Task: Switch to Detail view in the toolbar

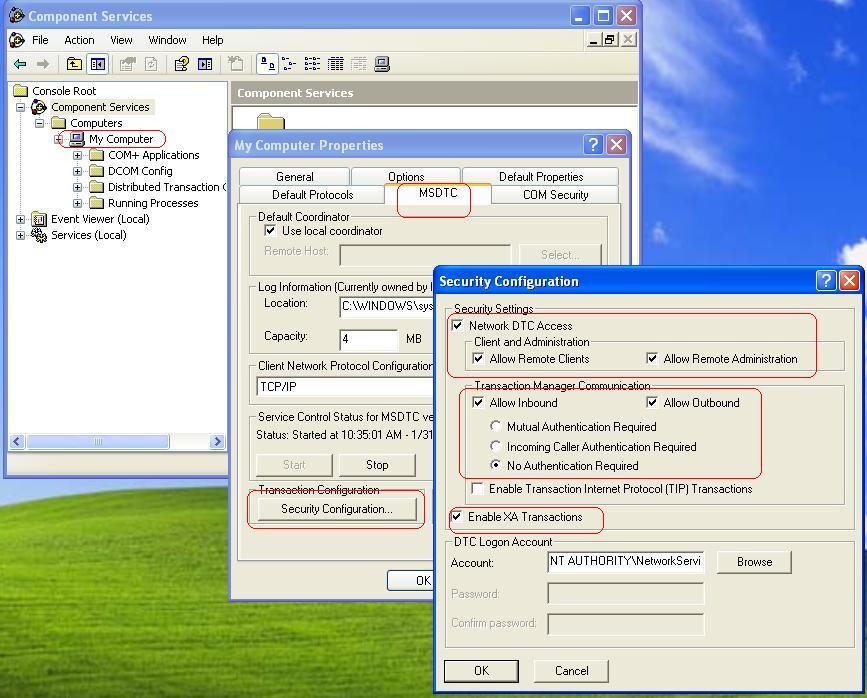Action: point(336,64)
